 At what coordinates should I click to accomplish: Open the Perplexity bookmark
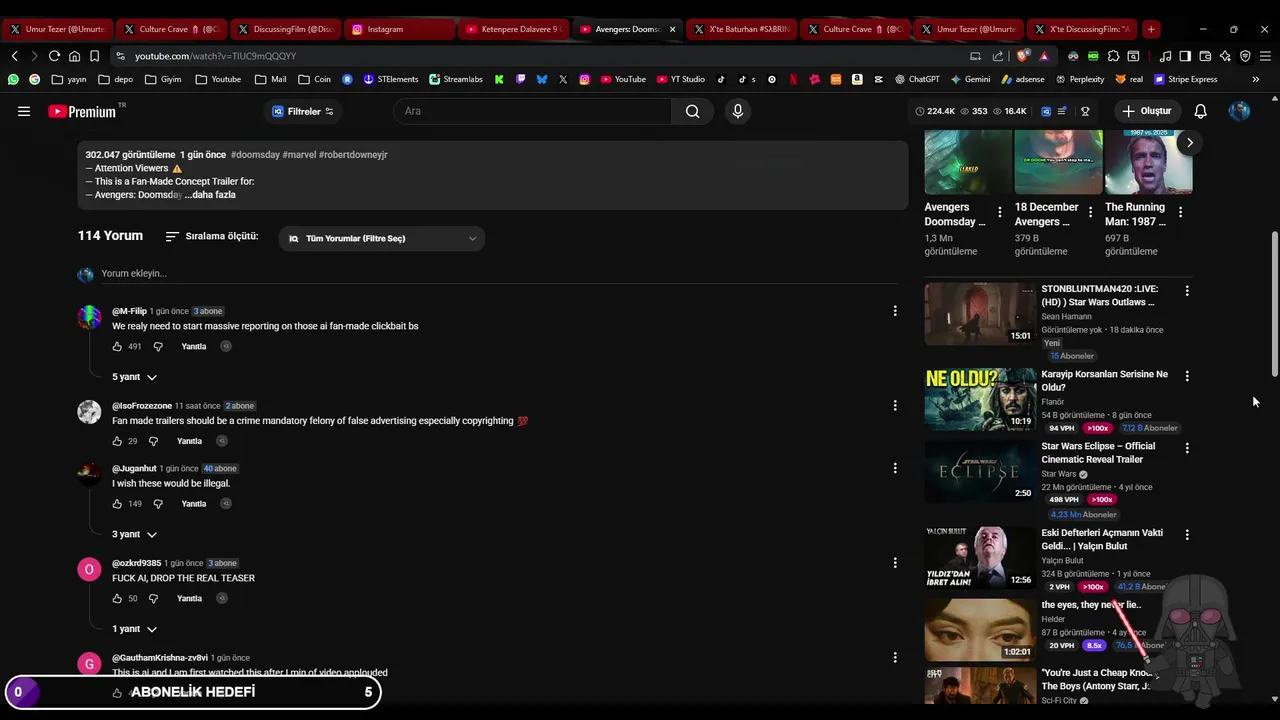[1079, 79]
